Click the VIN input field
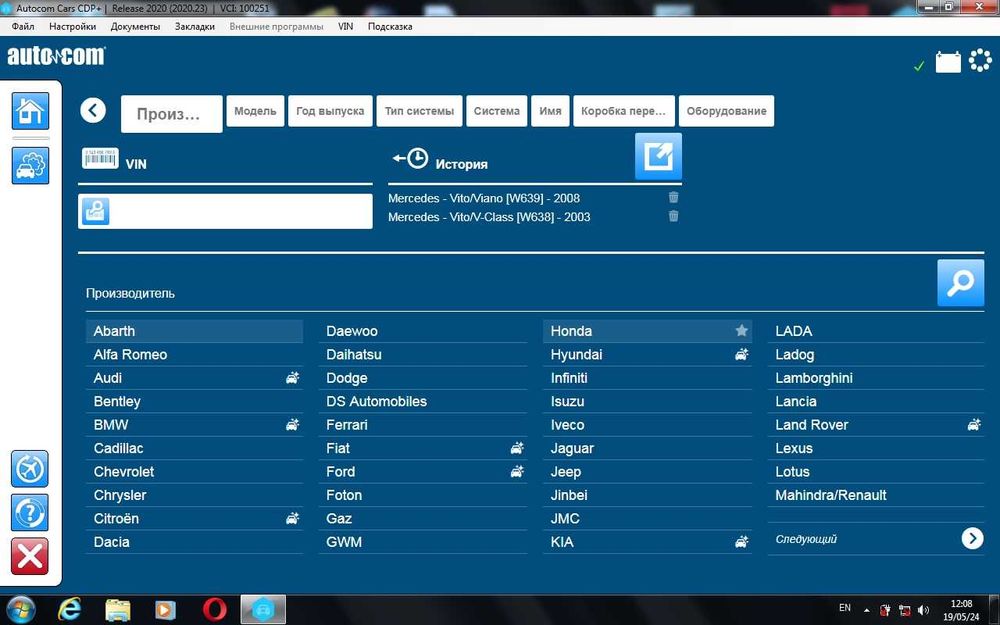 [x=225, y=211]
